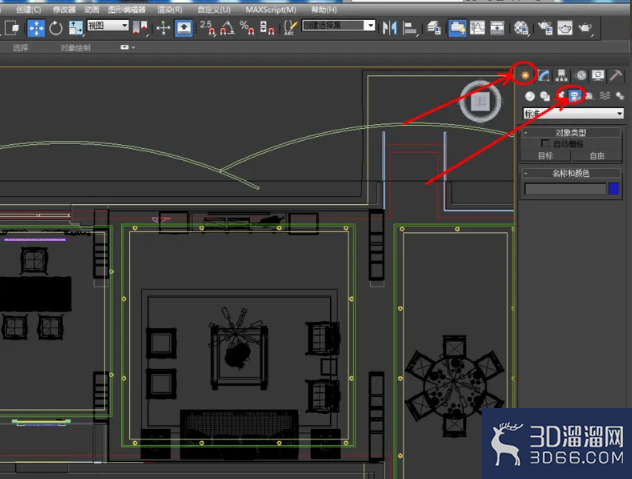Open the Motion command panel tab
This screenshot has width=632, height=479.
click(581, 75)
